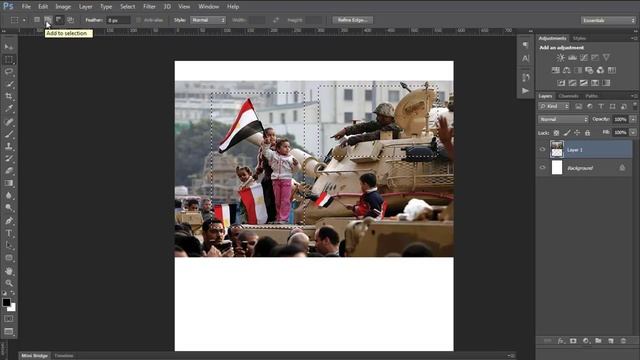Add a Brightness/Contrast adjustment
Screen dimensions: 640x360
point(561,58)
